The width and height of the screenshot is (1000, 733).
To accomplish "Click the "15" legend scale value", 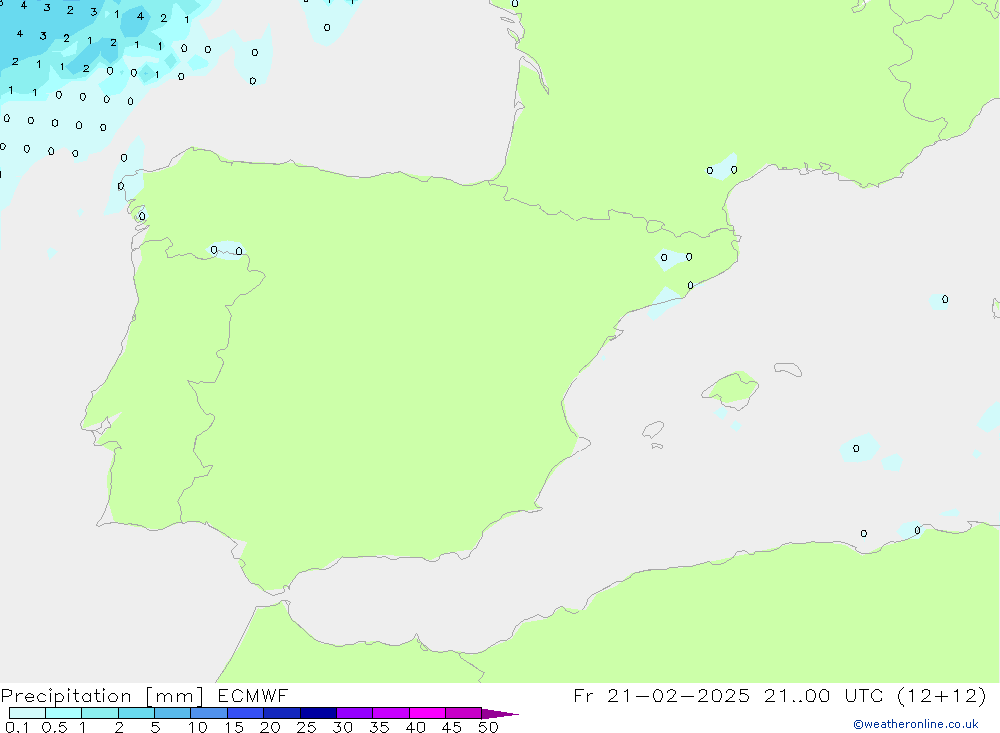I will pyautogui.click(x=234, y=727).
